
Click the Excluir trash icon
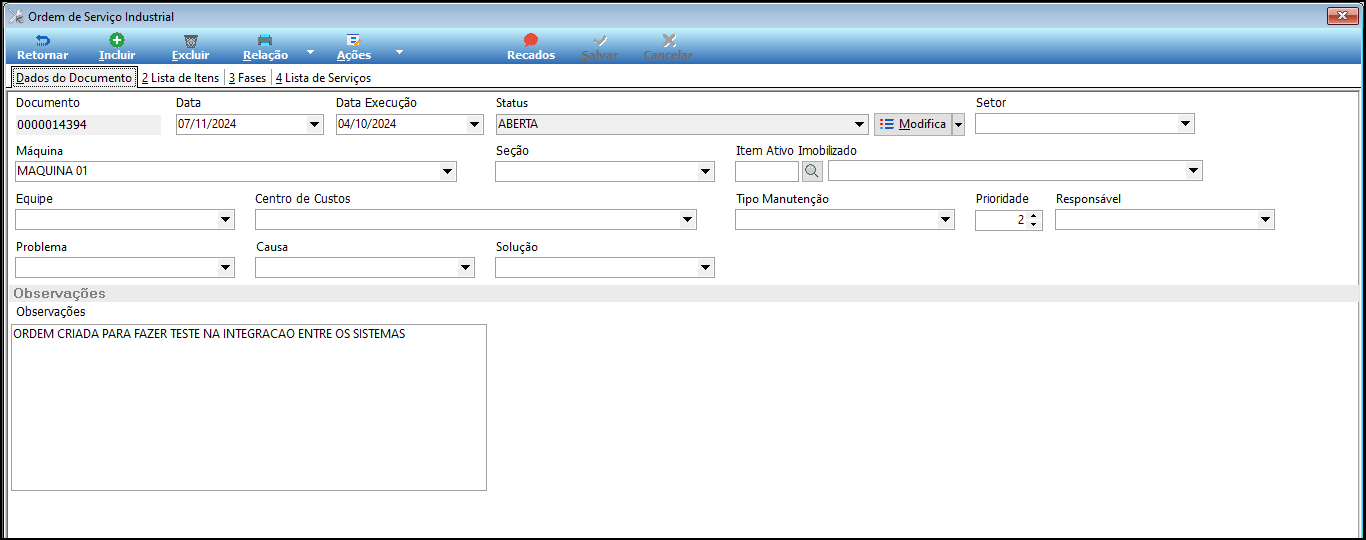[190, 41]
